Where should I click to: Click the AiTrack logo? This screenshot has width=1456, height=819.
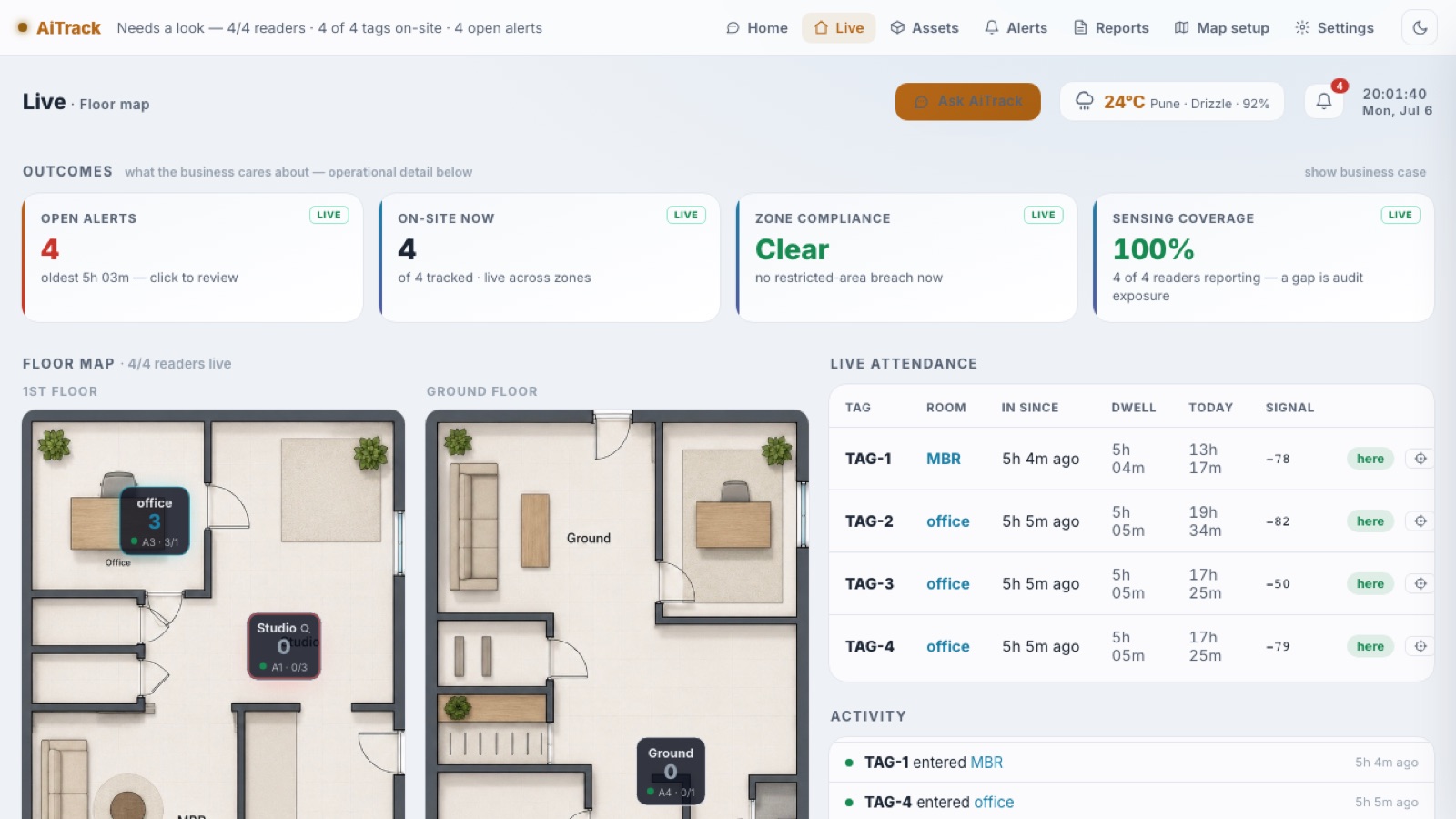click(x=59, y=28)
